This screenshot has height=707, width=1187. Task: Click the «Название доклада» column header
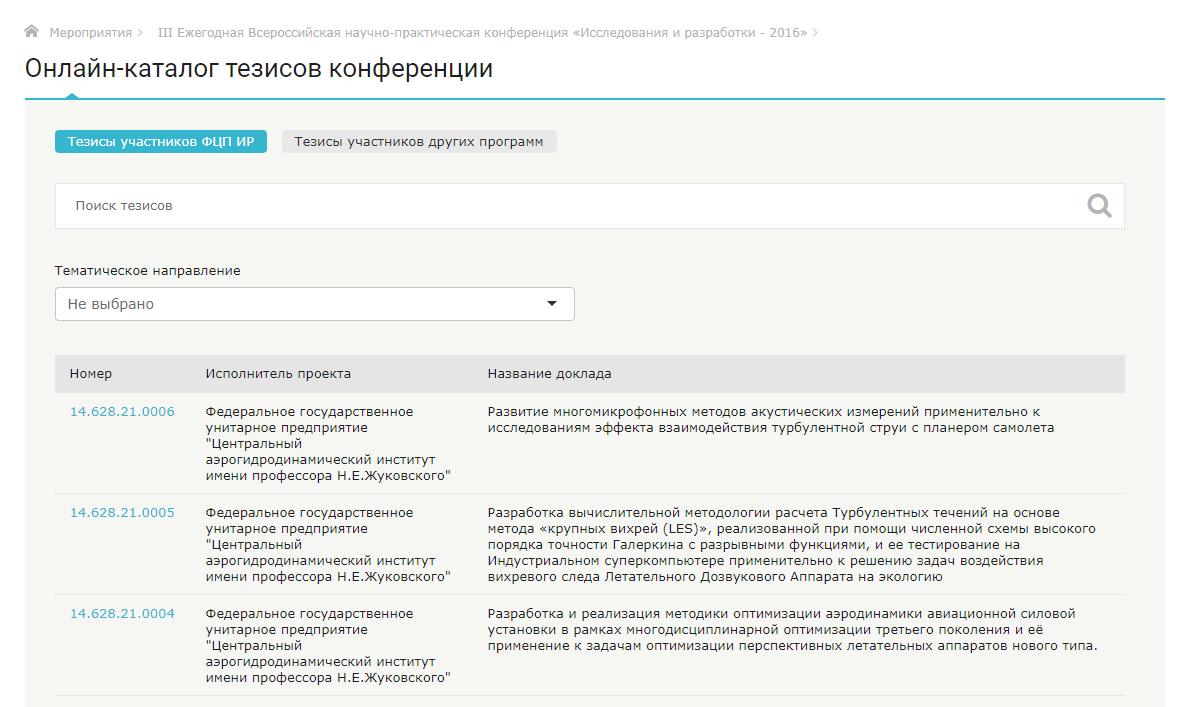pos(549,374)
